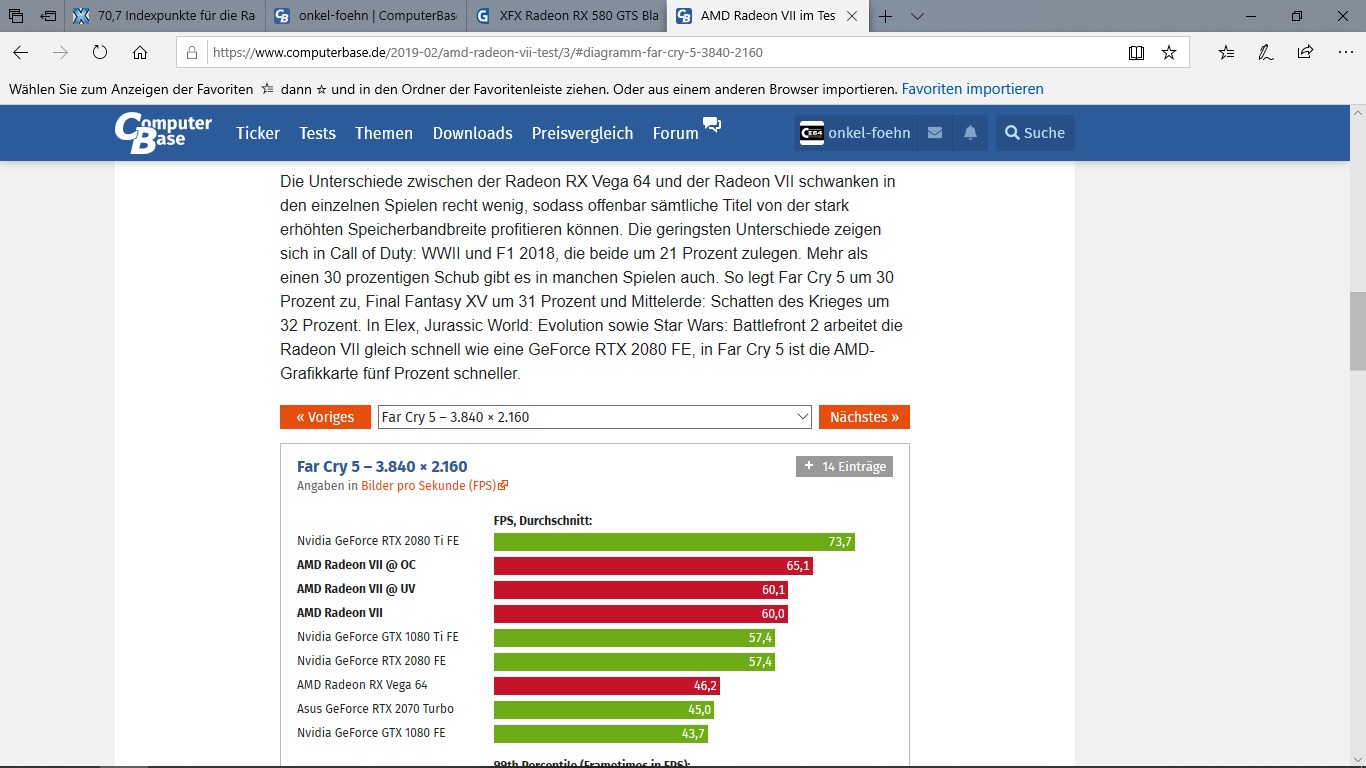Open the Downloads section
Image resolution: width=1366 pixels, height=768 pixels.
pos(473,133)
